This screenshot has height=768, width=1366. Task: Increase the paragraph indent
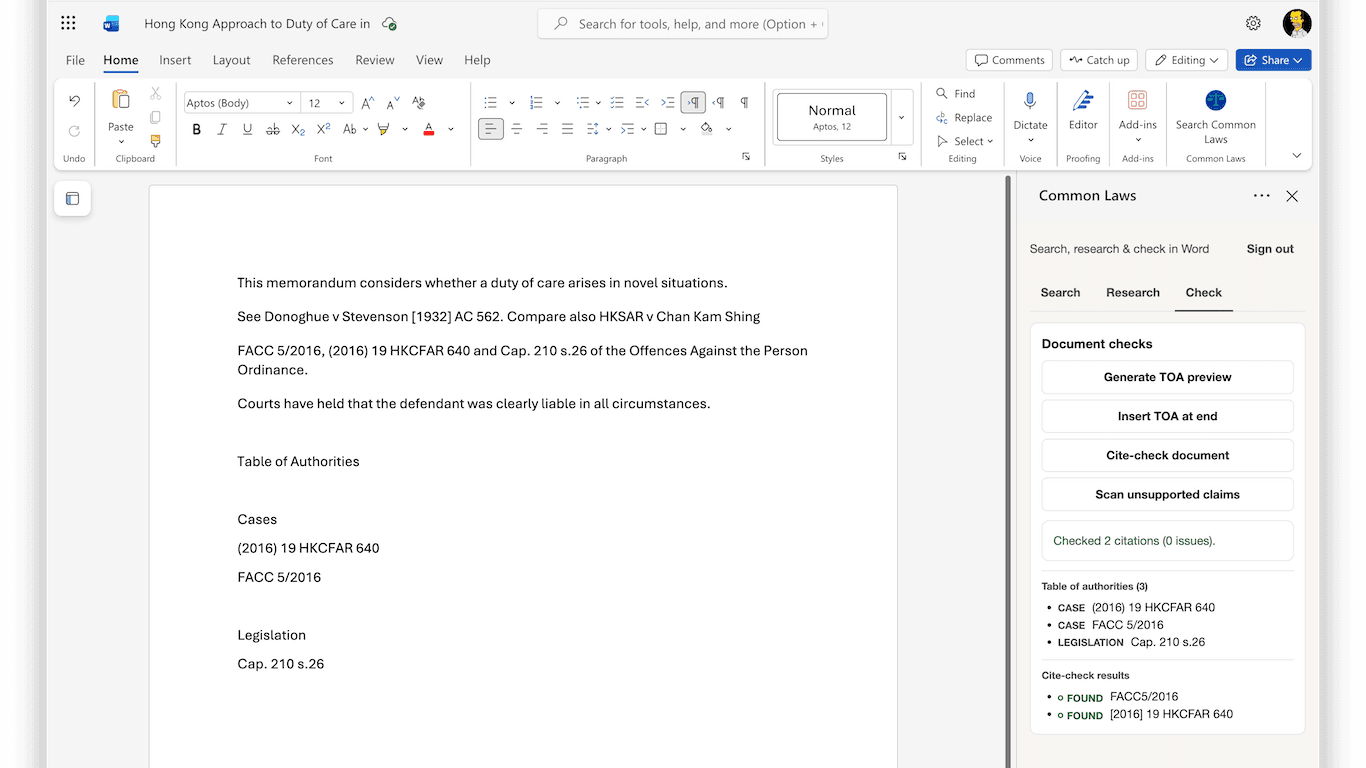click(668, 102)
